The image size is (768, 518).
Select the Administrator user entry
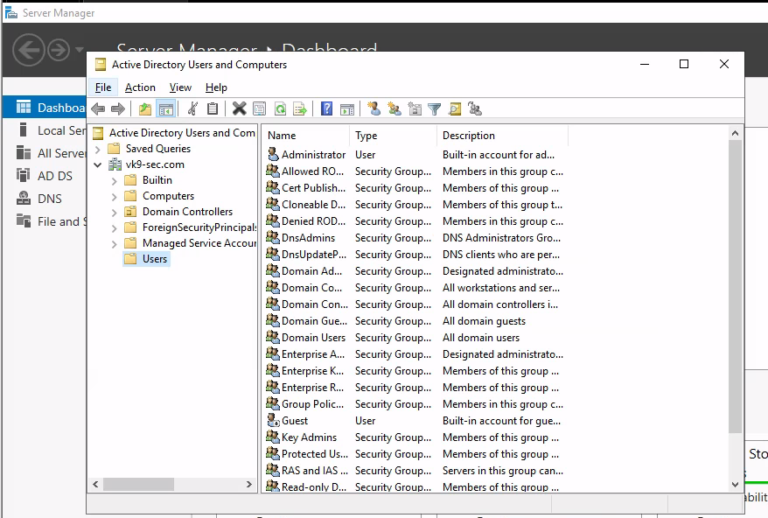(x=313, y=155)
